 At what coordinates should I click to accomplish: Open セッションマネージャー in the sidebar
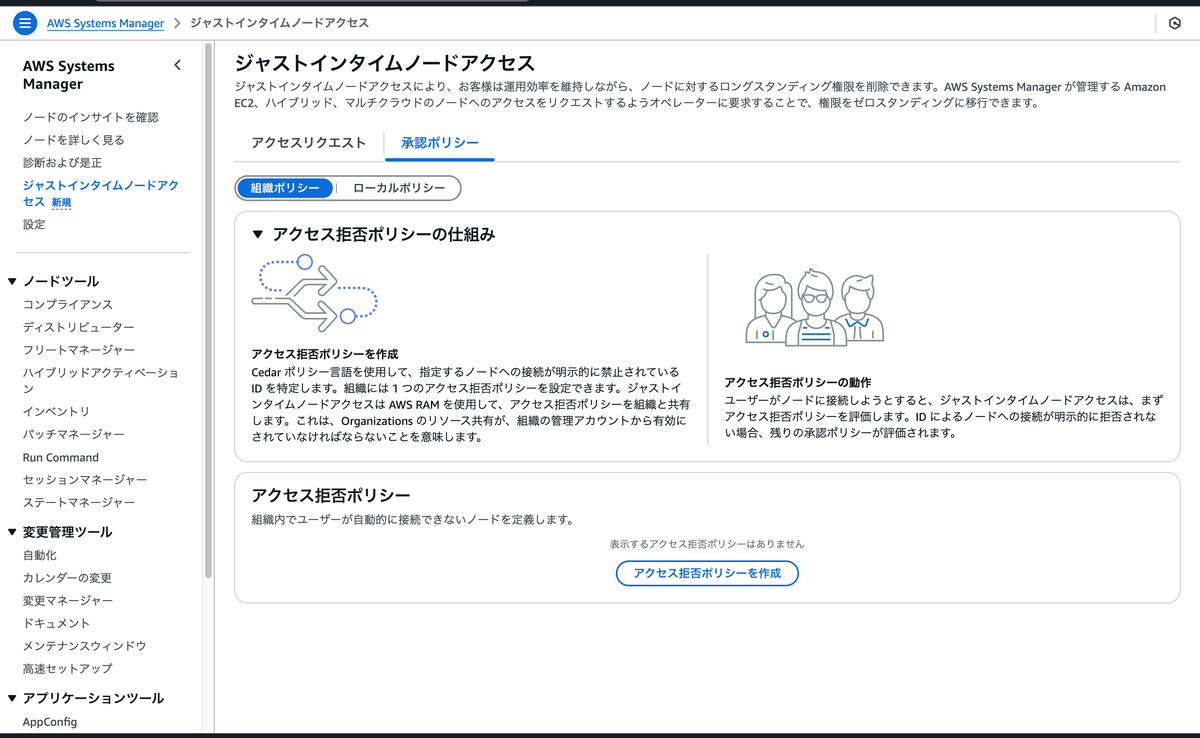pos(85,480)
